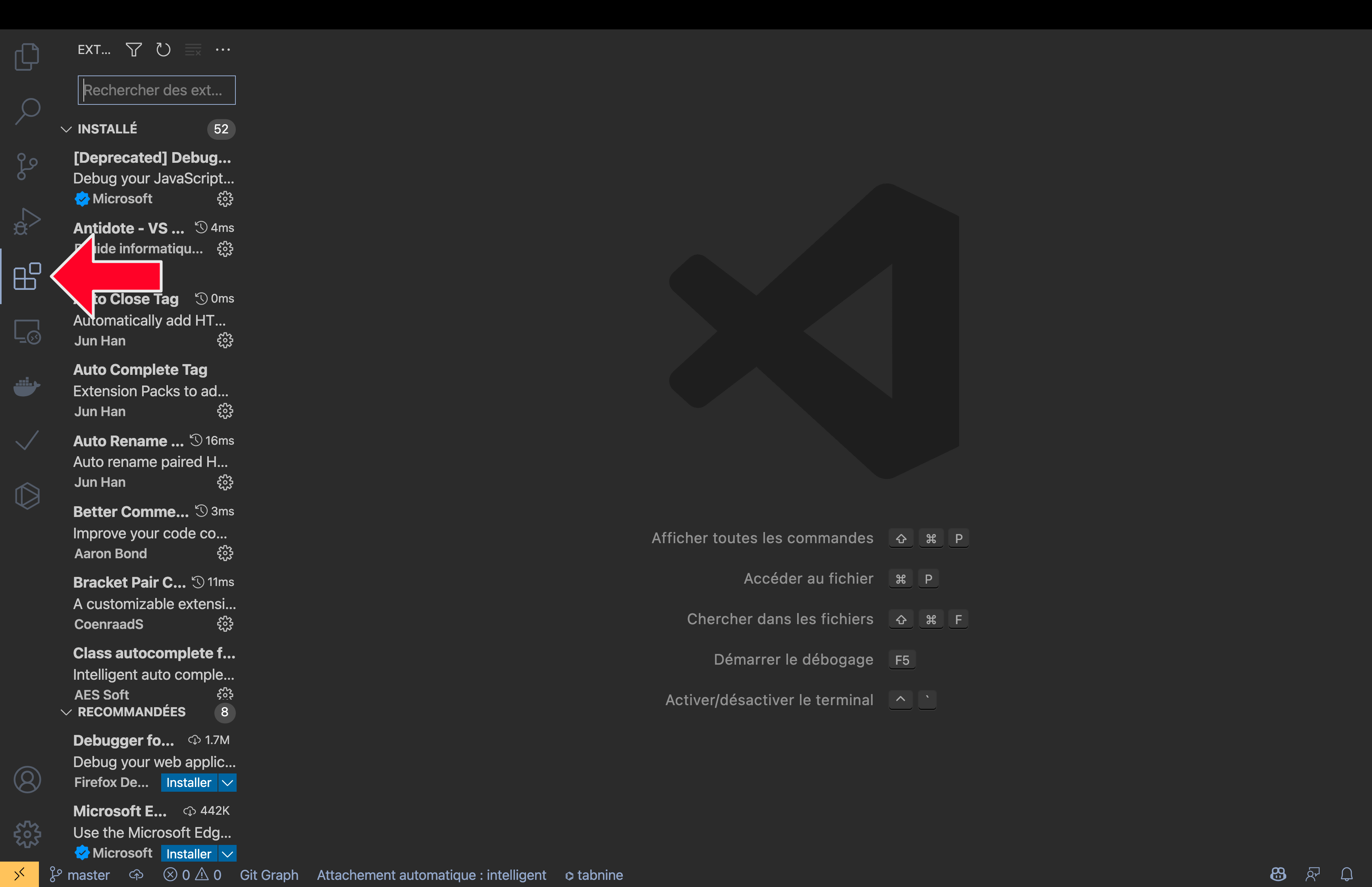Click the 8 recommended count badge
This screenshot has height=887, width=1372.
click(225, 712)
